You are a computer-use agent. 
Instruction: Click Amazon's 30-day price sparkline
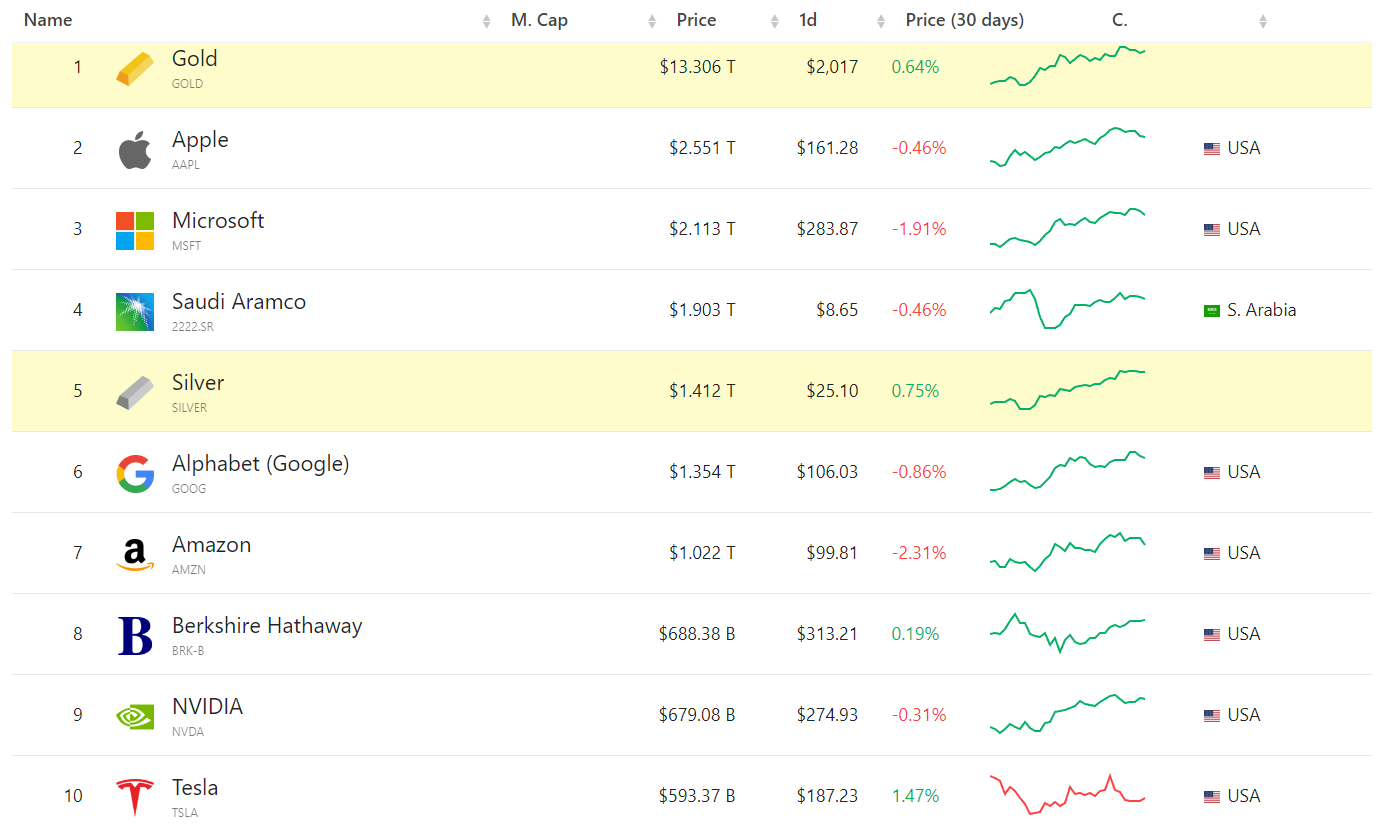(x=1067, y=552)
